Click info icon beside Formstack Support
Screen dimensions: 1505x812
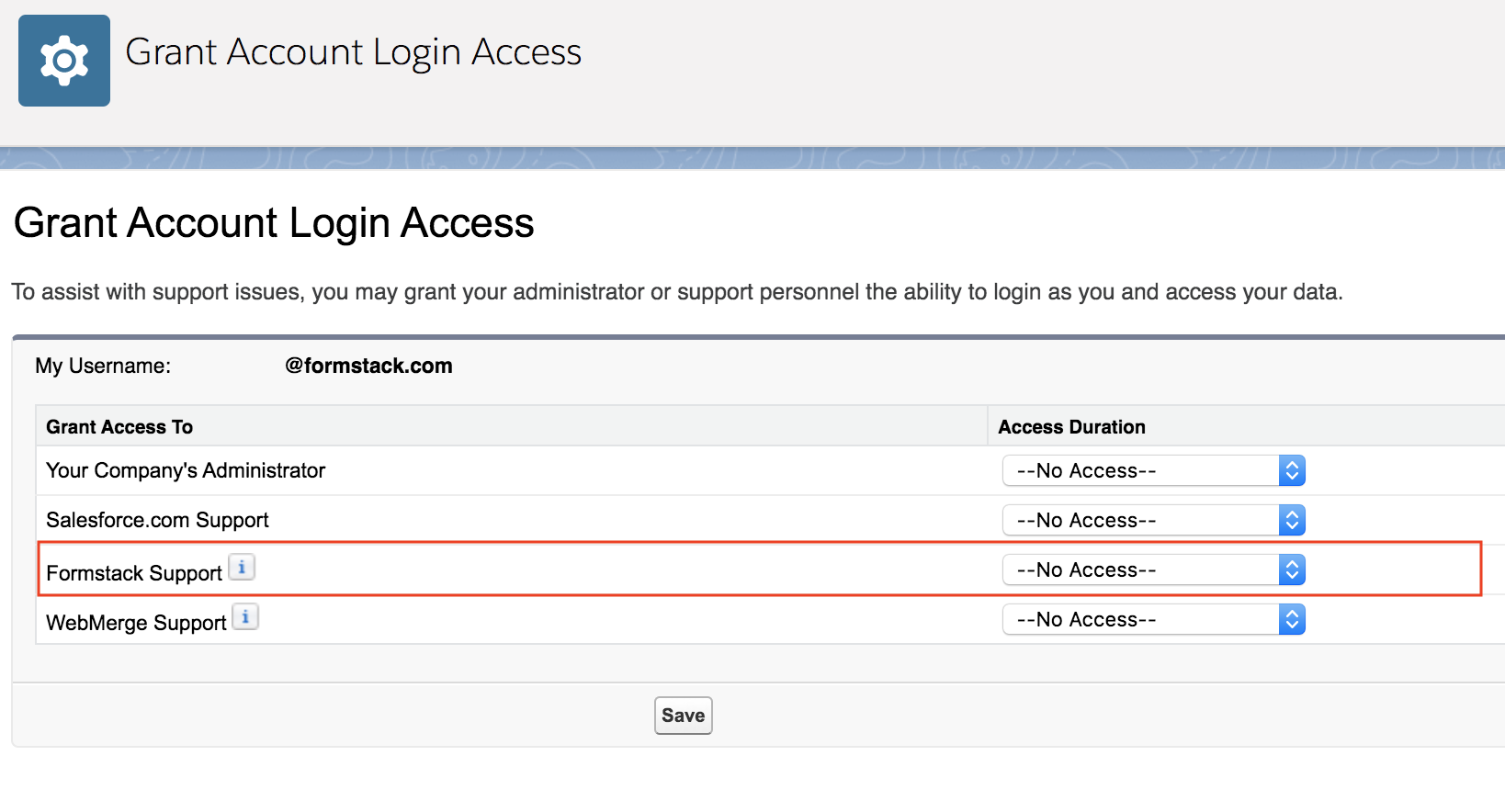pos(242,568)
